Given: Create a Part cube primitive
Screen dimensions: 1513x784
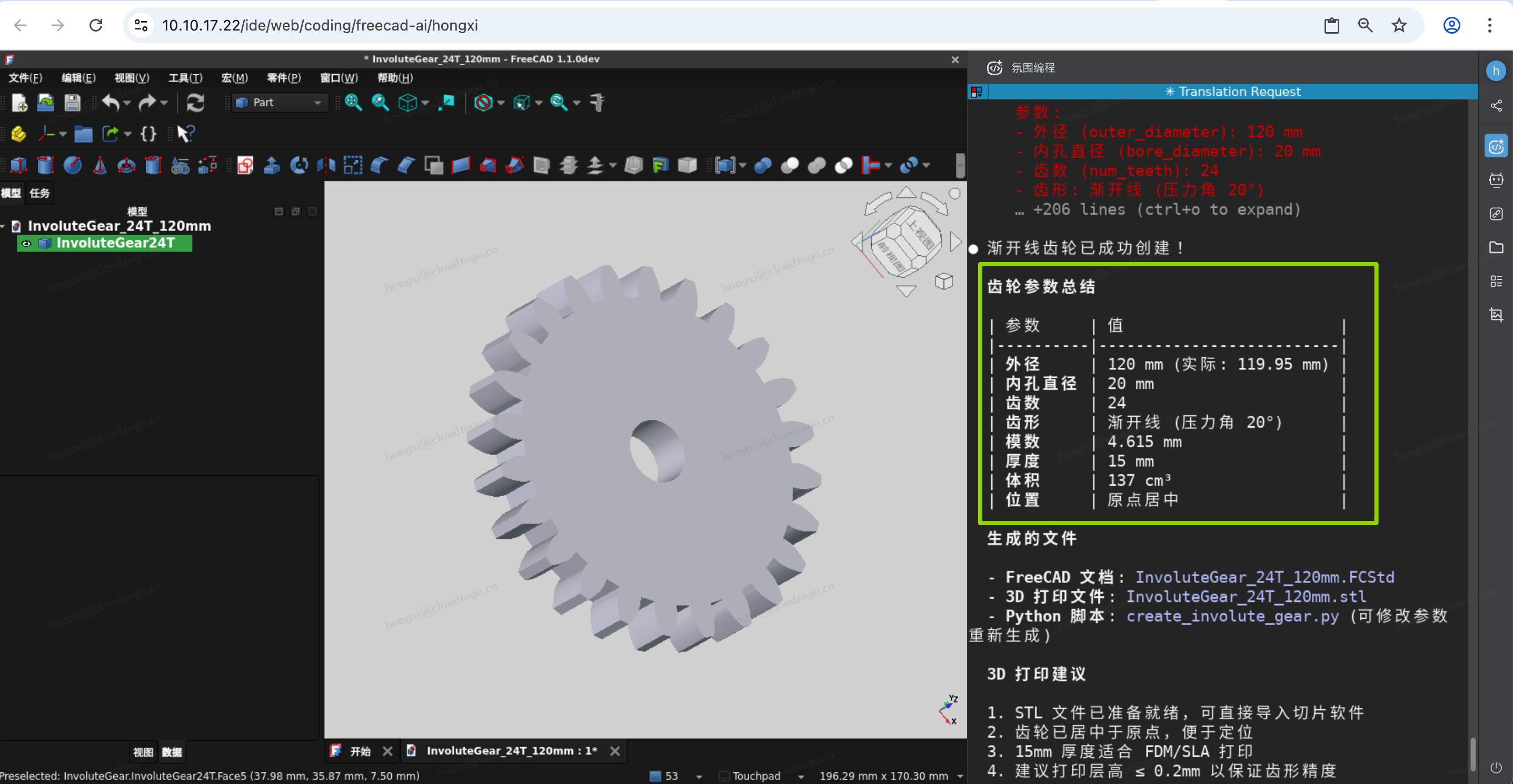Looking at the screenshot, I should tap(18, 166).
